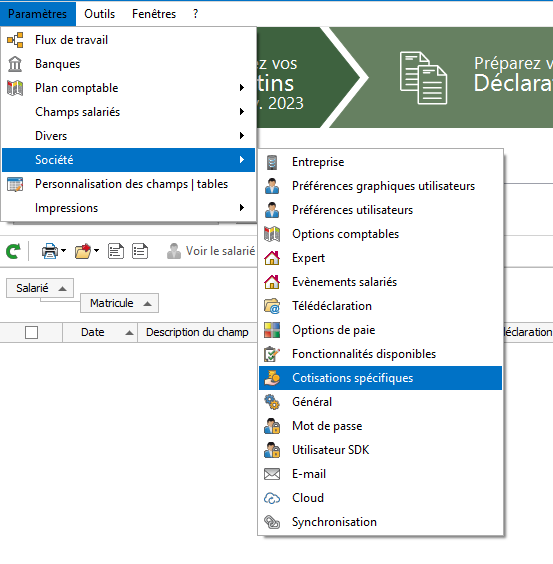Open the export folder dropdown arrow

coord(96,250)
